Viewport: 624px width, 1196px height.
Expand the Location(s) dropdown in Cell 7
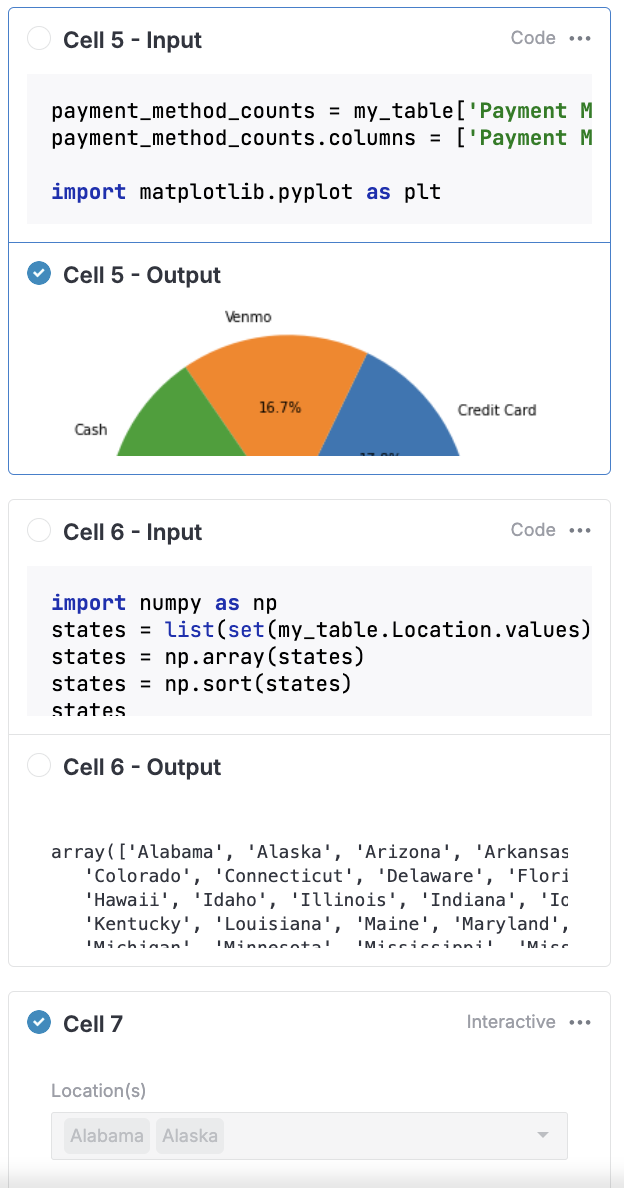point(542,1135)
